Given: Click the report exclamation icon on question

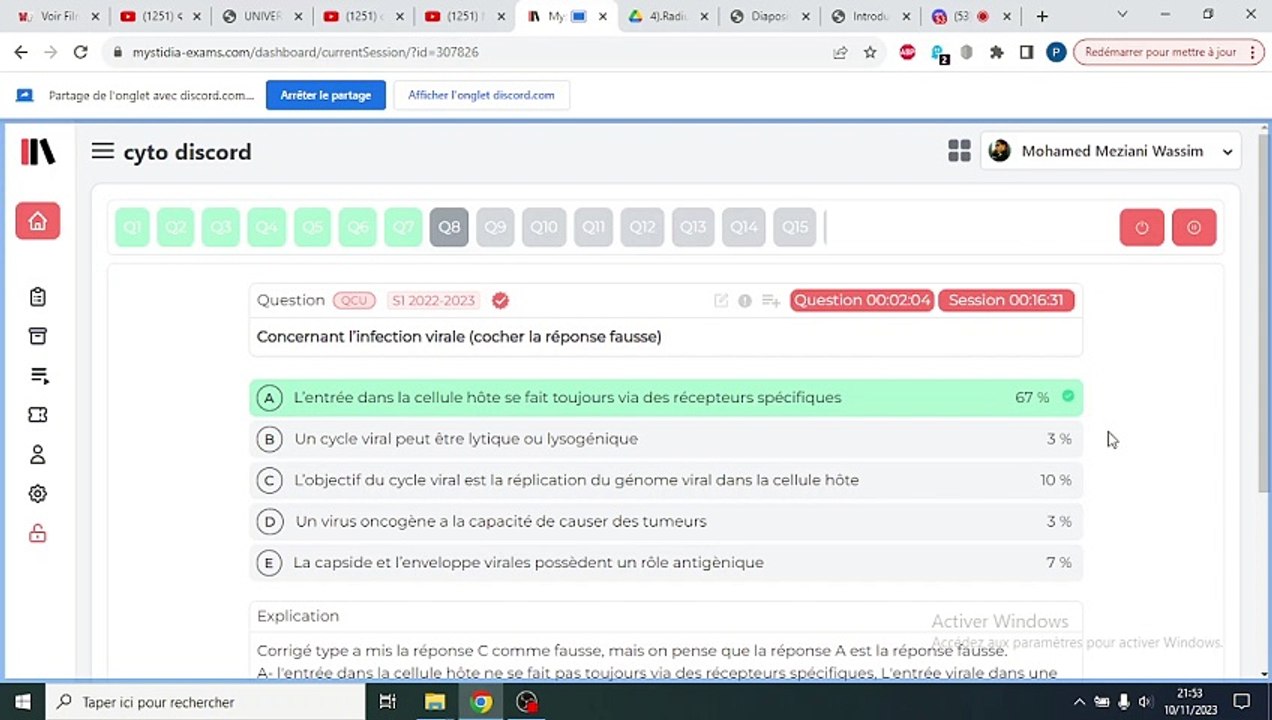Looking at the screenshot, I should click(x=744, y=300).
